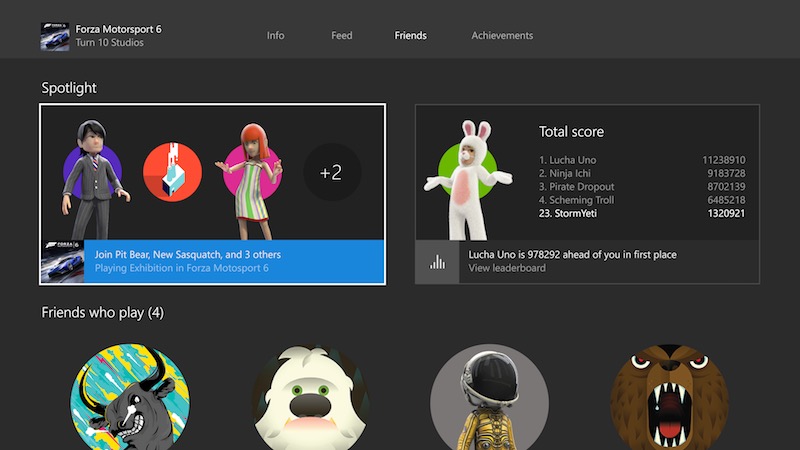The image size is (800, 450).
Task: Select leaderboard row 3. Pirate Dropout
Action: click(642, 187)
